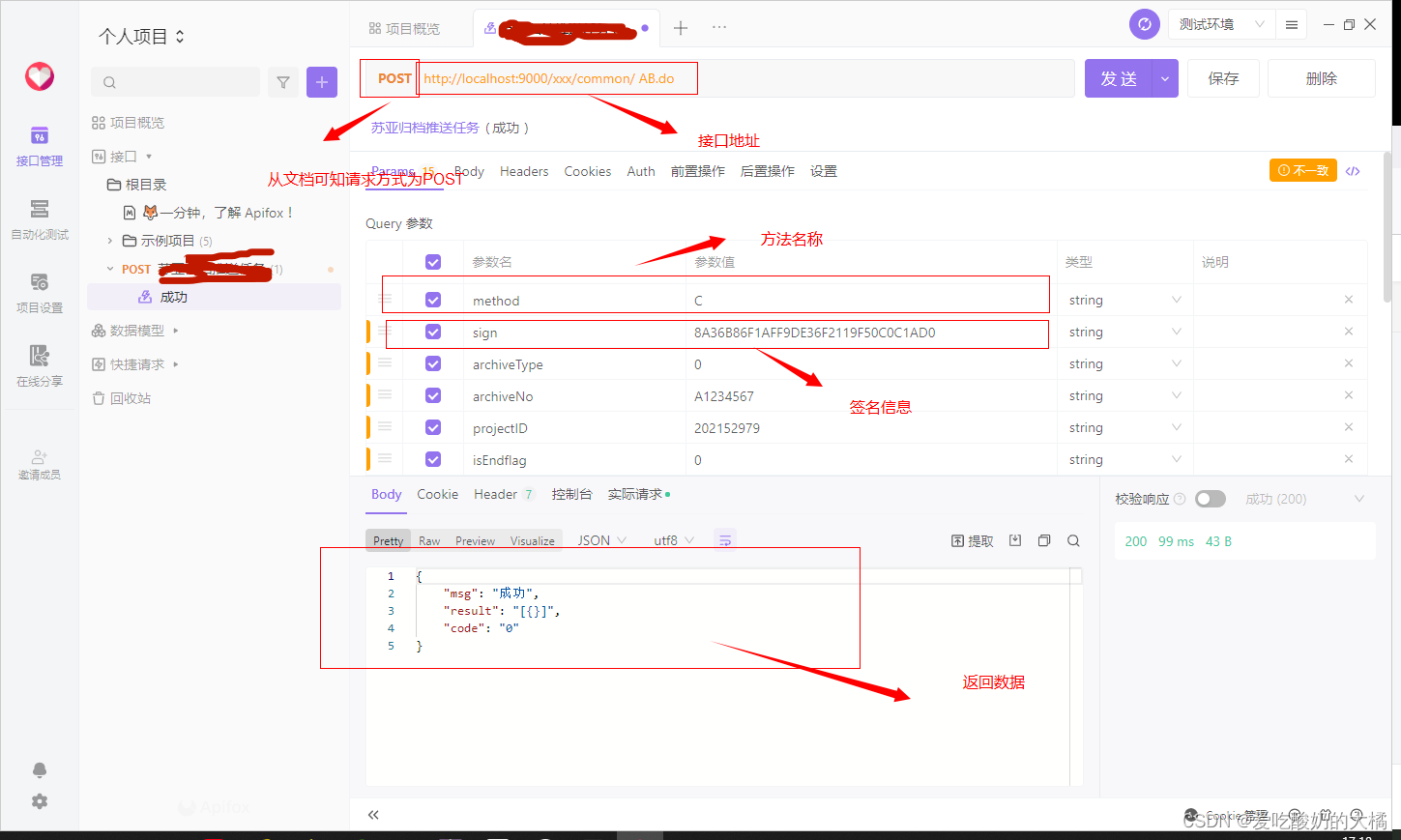Open code view with the </> icon
This screenshot has width=1401, height=840.
1353,170
